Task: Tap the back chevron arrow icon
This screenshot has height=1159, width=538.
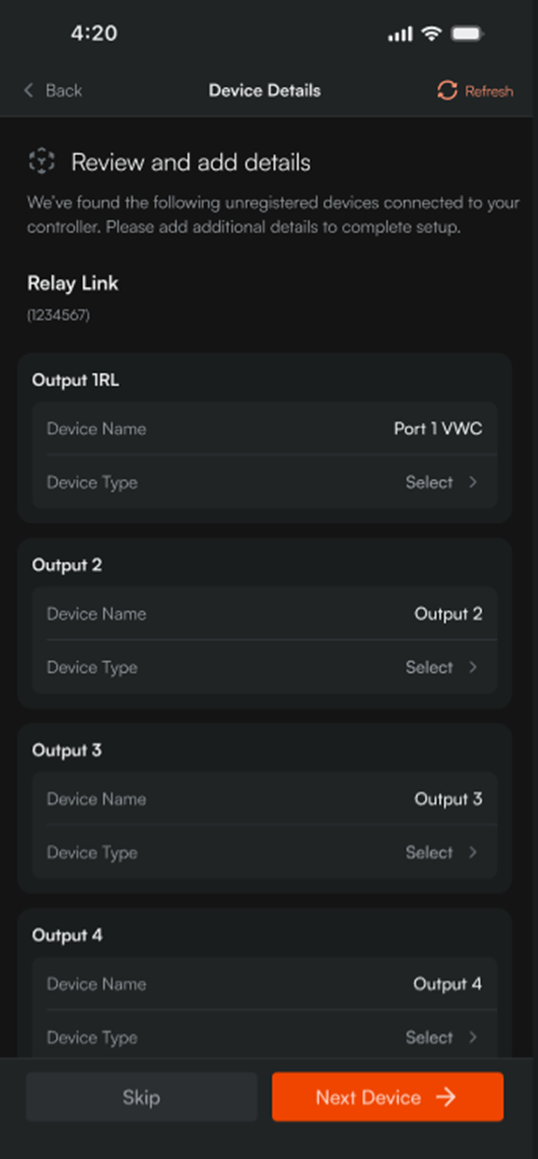Action: 29,91
